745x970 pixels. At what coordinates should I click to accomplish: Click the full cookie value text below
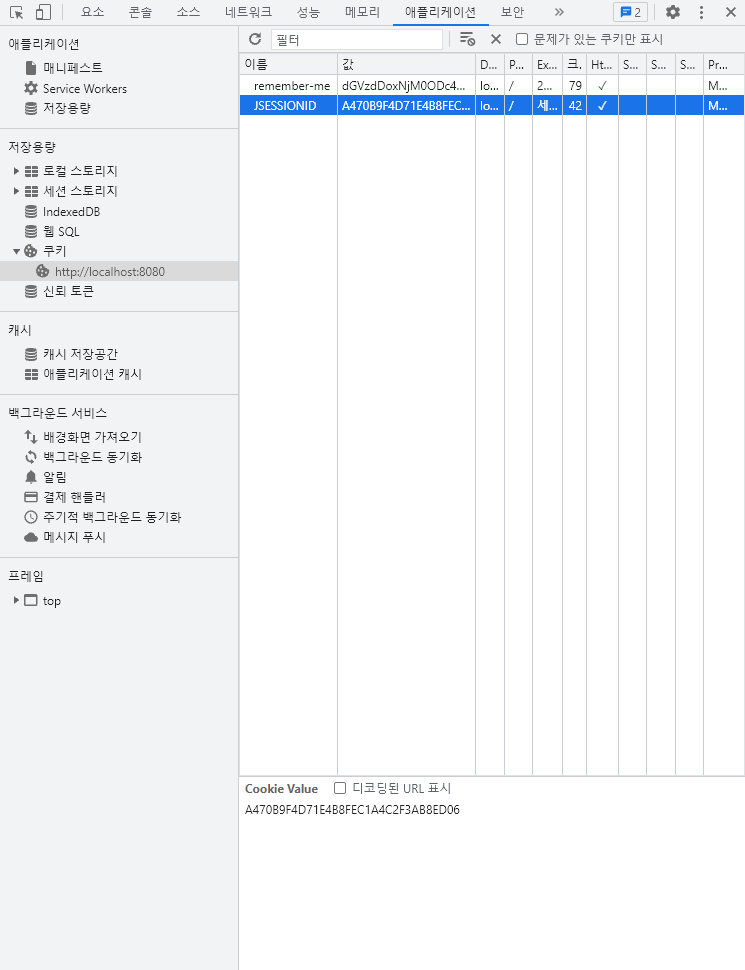coord(352,810)
